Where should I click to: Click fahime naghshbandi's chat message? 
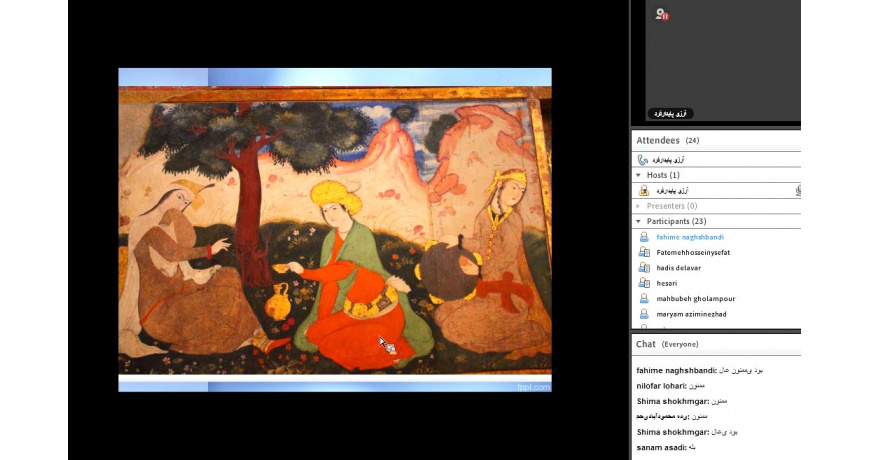pos(699,370)
